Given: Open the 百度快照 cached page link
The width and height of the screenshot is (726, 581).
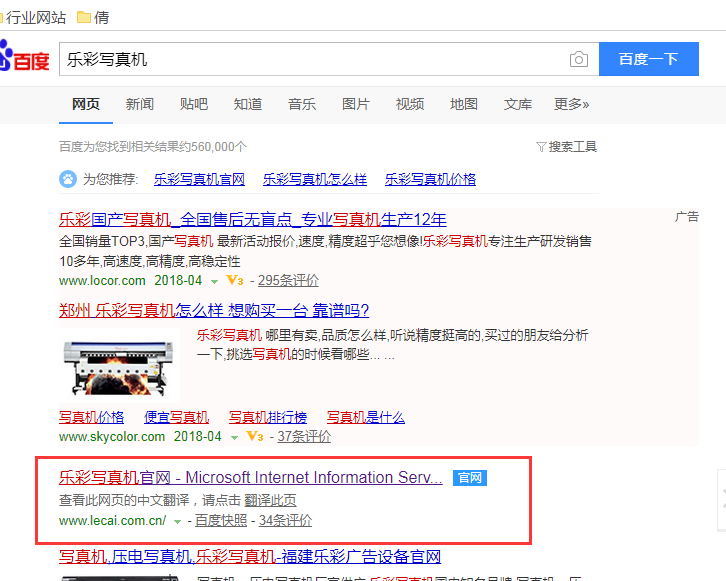Looking at the screenshot, I should pyautogui.click(x=221, y=521).
